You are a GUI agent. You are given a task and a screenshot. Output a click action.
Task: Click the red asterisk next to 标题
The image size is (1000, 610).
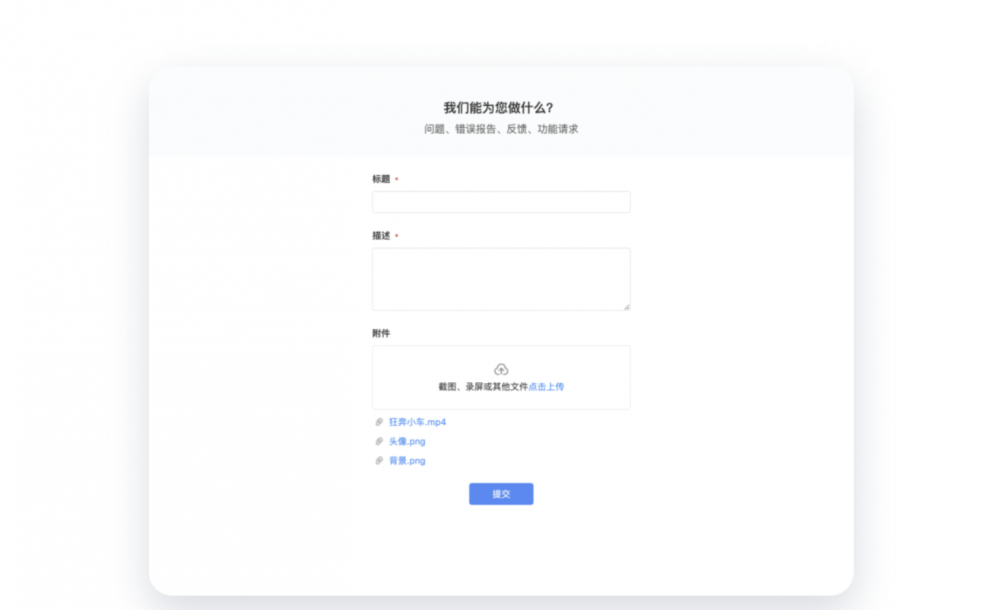click(396, 180)
